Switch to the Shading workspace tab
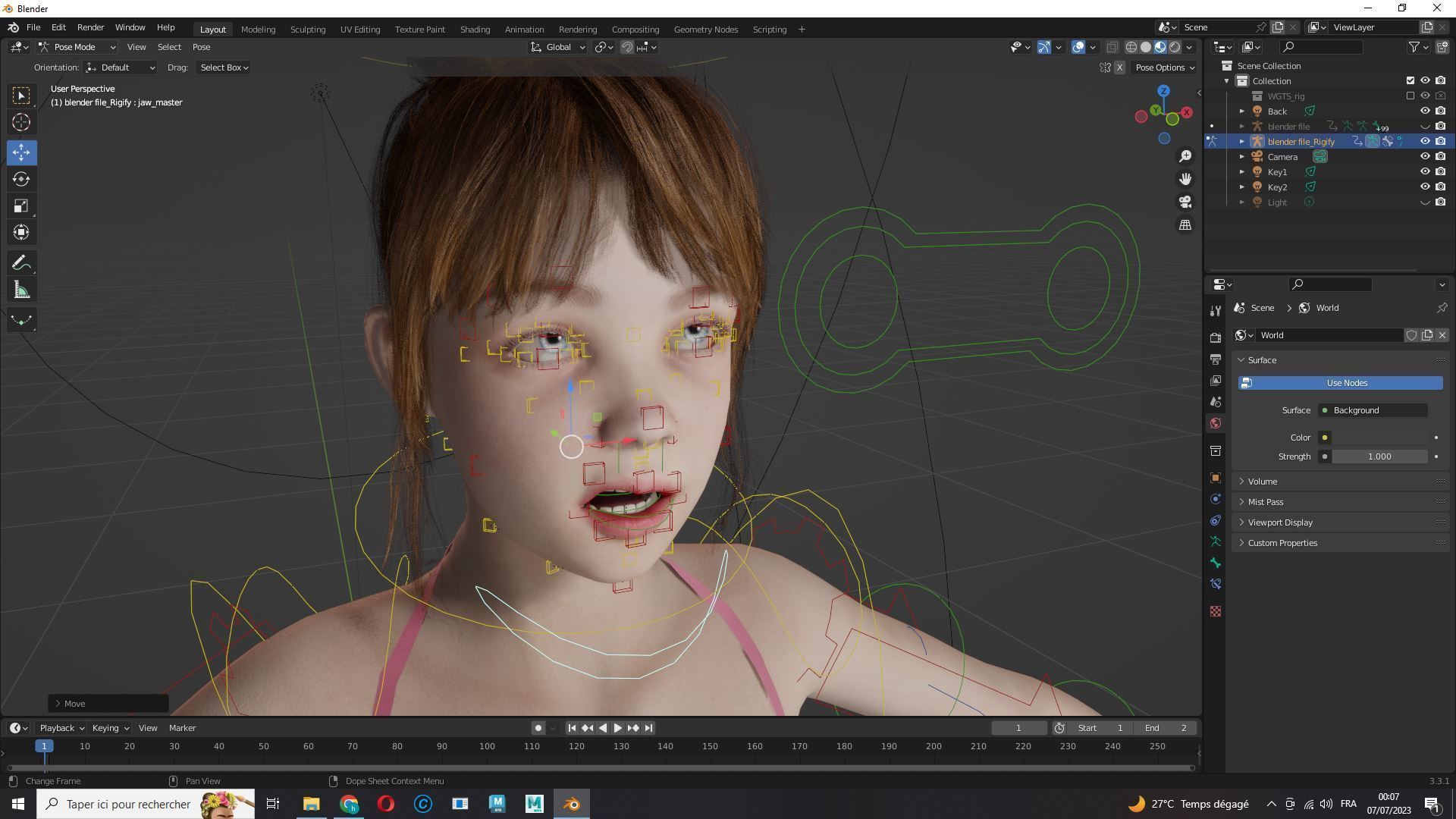Image resolution: width=1456 pixels, height=819 pixels. (475, 30)
